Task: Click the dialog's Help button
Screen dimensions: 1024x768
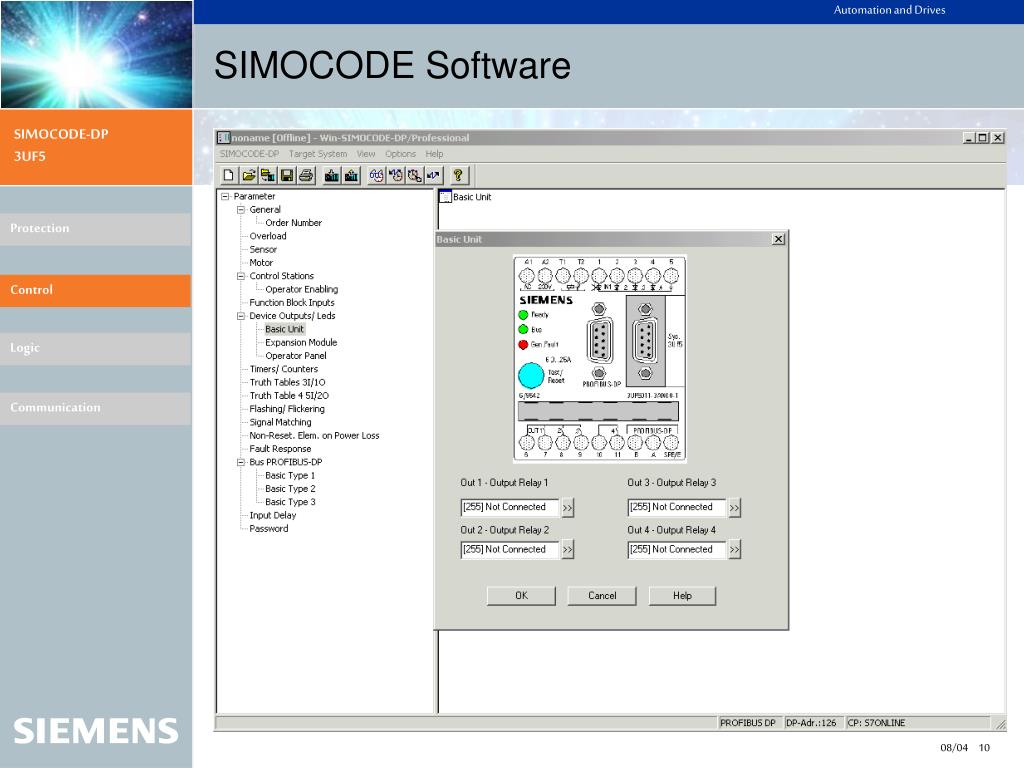Action: [x=682, y=596]
